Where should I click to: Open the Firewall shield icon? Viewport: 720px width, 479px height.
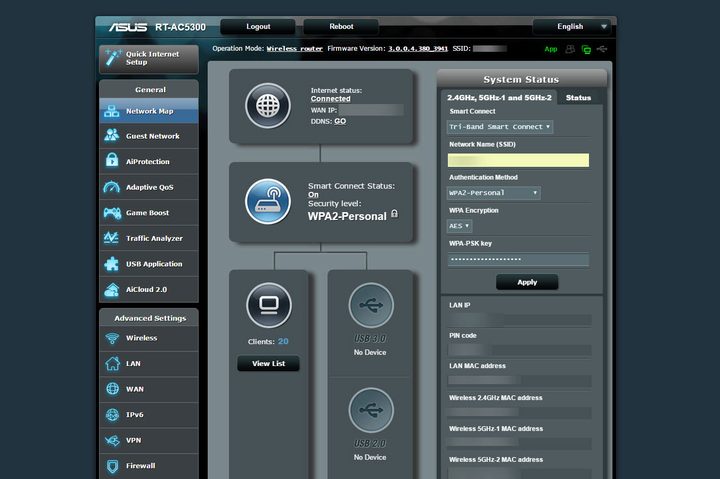[112, 466]
